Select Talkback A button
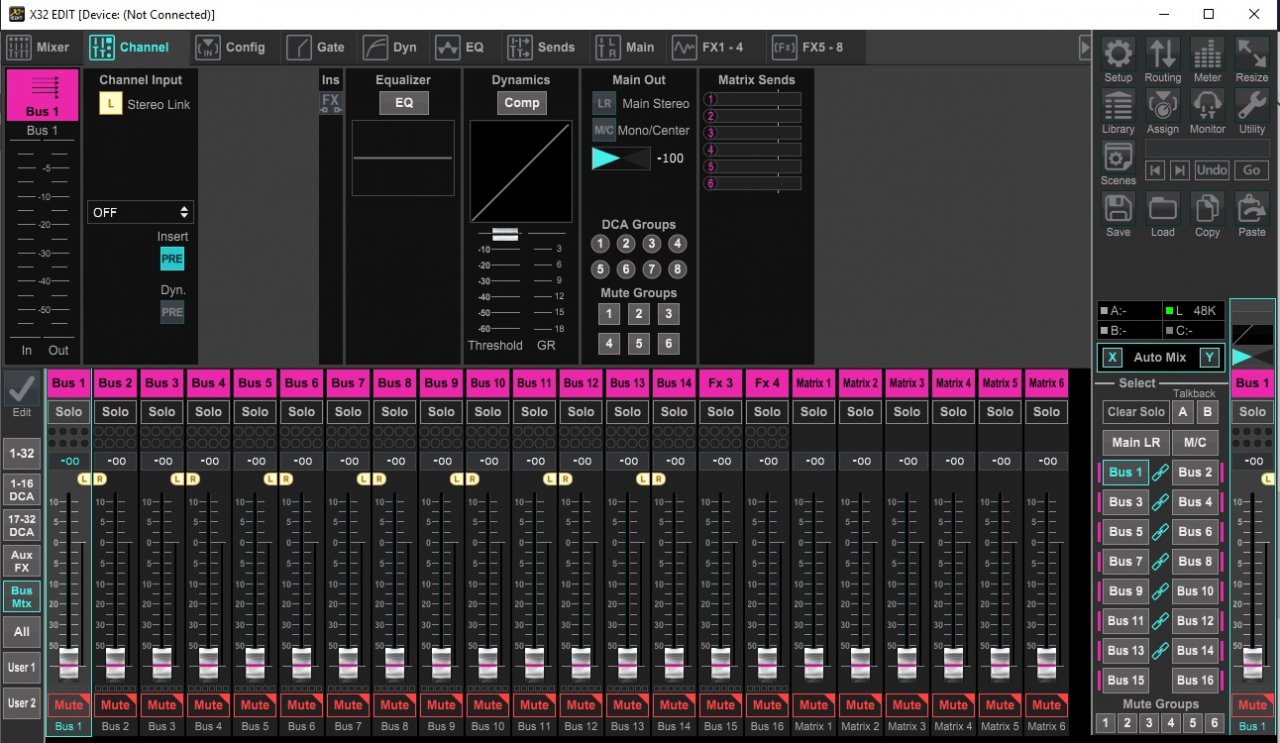 [1183, 412]
